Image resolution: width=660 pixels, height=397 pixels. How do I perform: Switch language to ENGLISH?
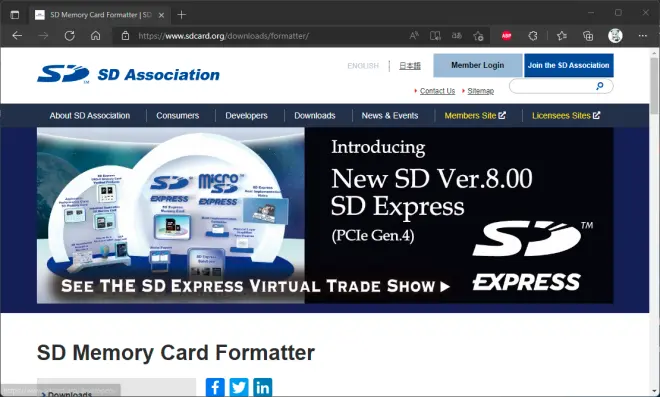pyautogui.click(x=363, y=66)
